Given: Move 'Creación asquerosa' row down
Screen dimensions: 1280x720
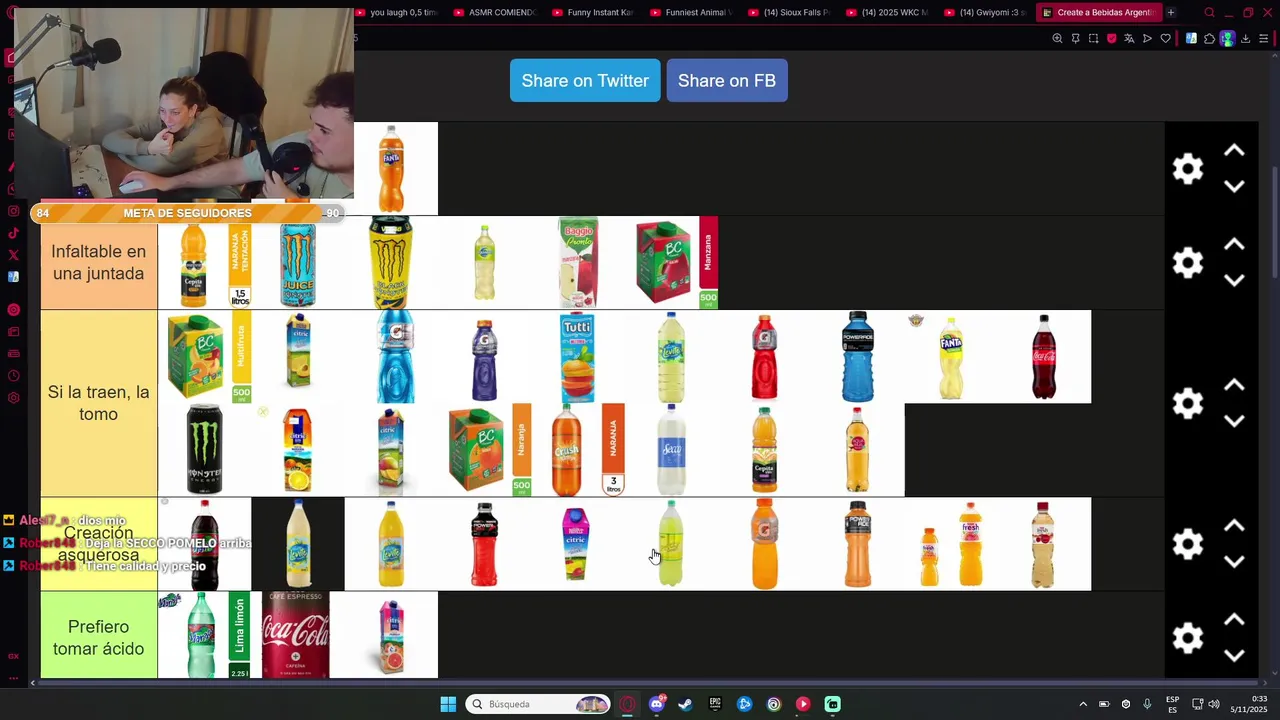Looking at the screenshot, I should coord(1234,562).
